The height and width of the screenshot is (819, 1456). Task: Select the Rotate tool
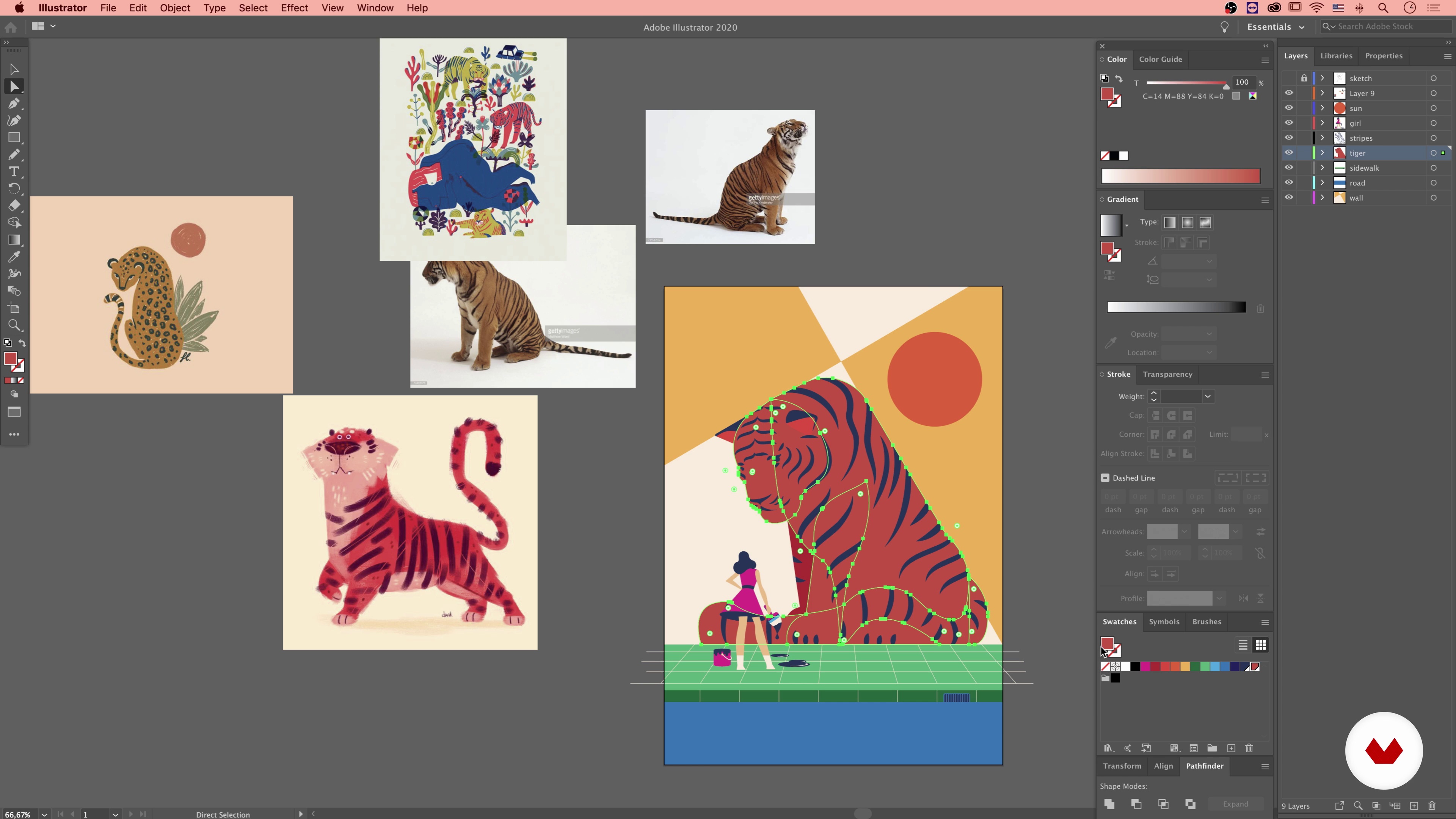[14, 189]
